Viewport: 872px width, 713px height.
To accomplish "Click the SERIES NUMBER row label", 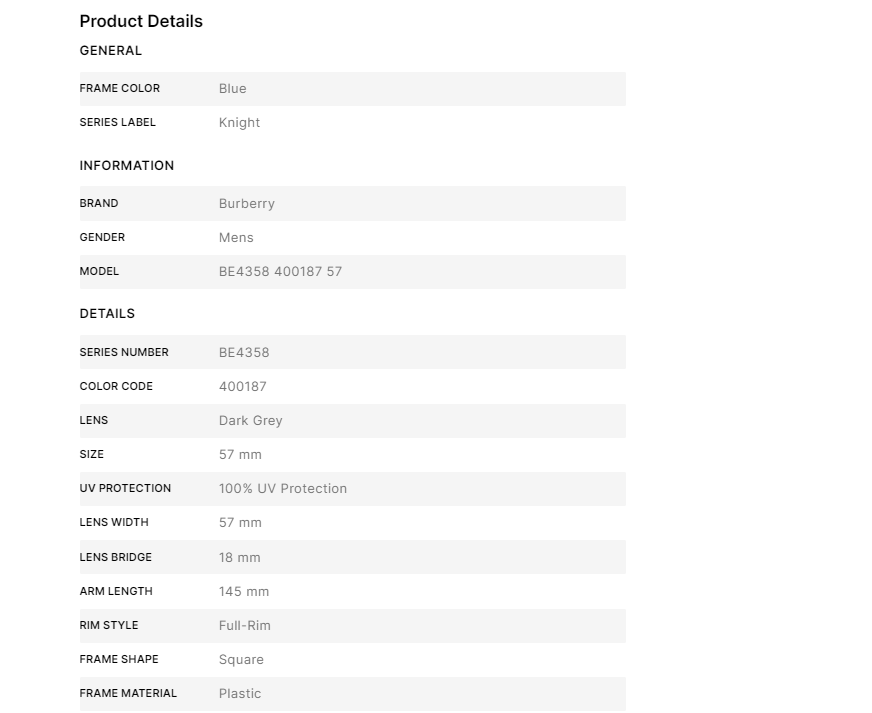I will tap(124, 352).
